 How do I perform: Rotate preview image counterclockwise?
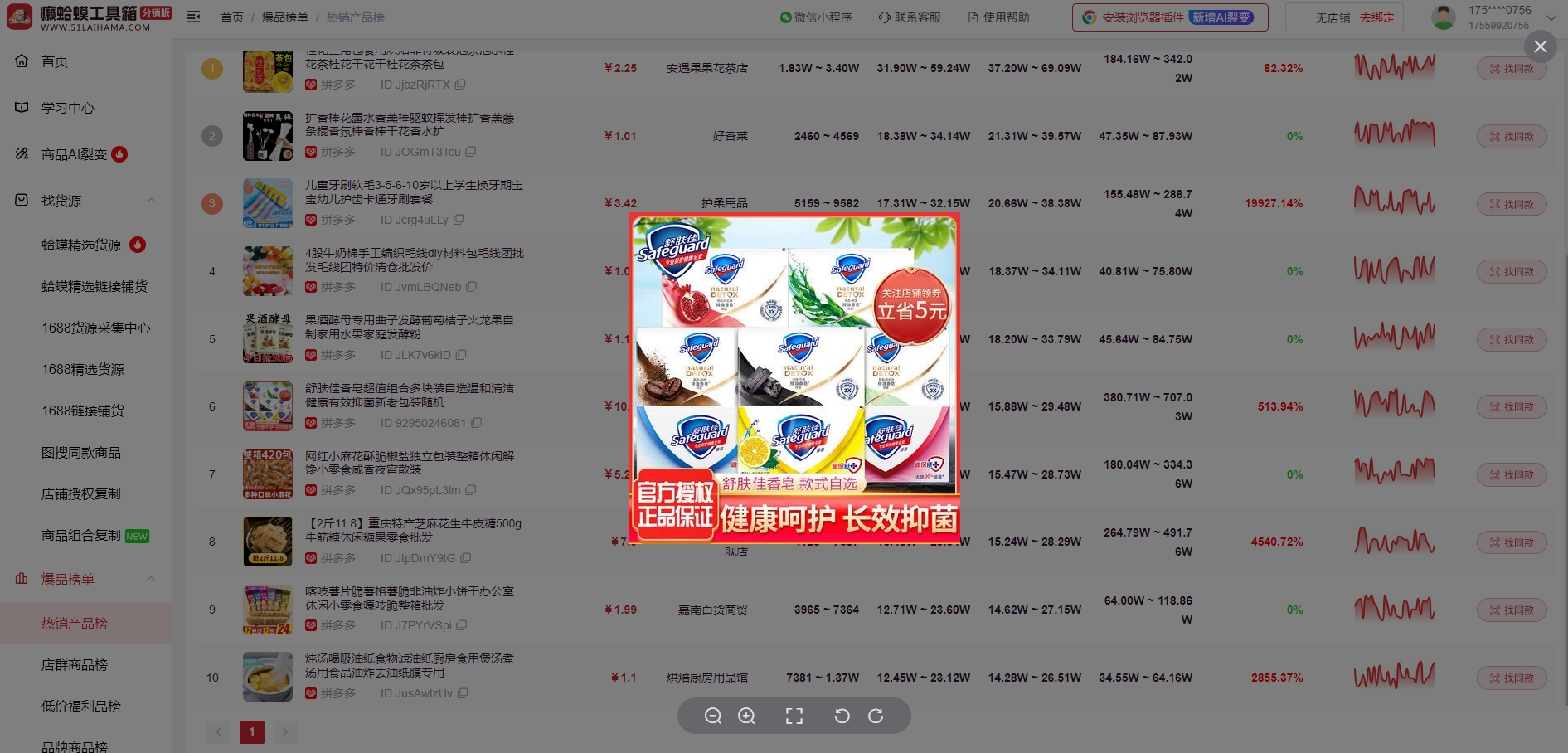tap(842, 716)
